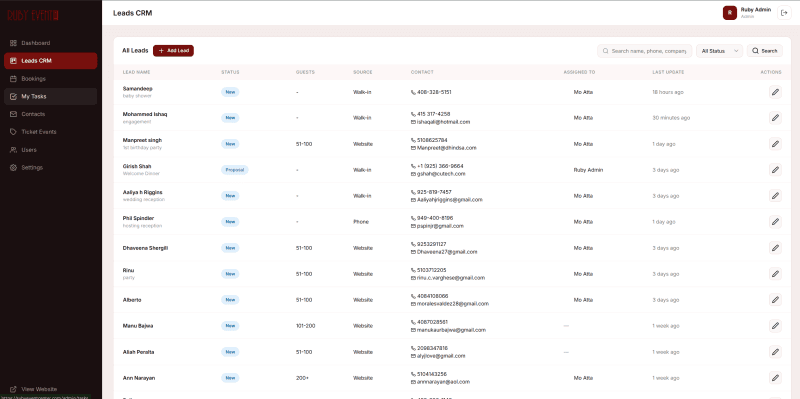Image resolution: width=800 pixels, height=399 pixels.
Task: Click the Status column header
Action: (230, 72)
